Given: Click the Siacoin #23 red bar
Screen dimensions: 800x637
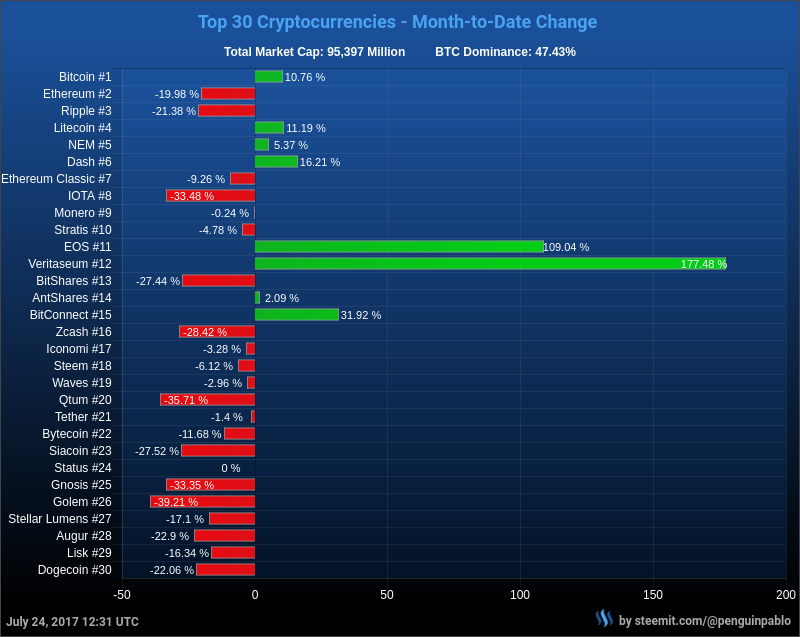Looking at the screenshot, I should [218, 451].
